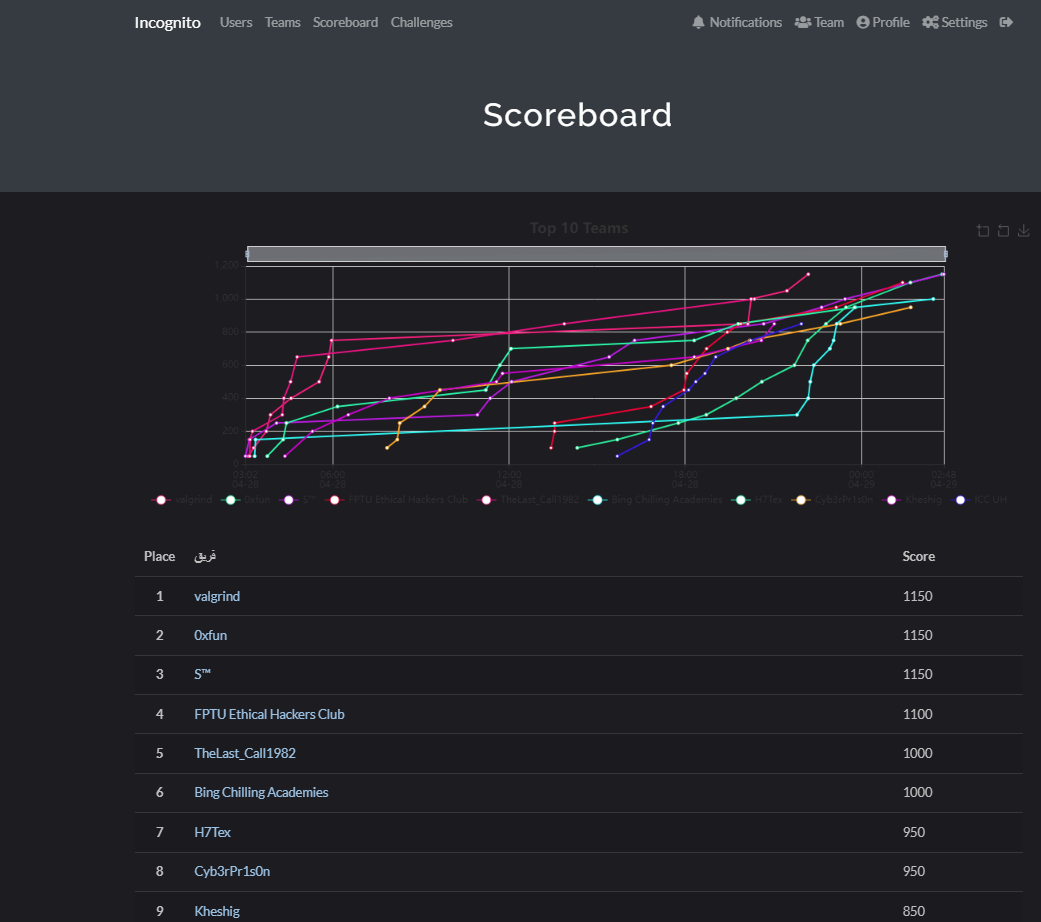1041x922 pixels.
Task: Navigate to the Challenges section
Action: (x=421, y=22)
